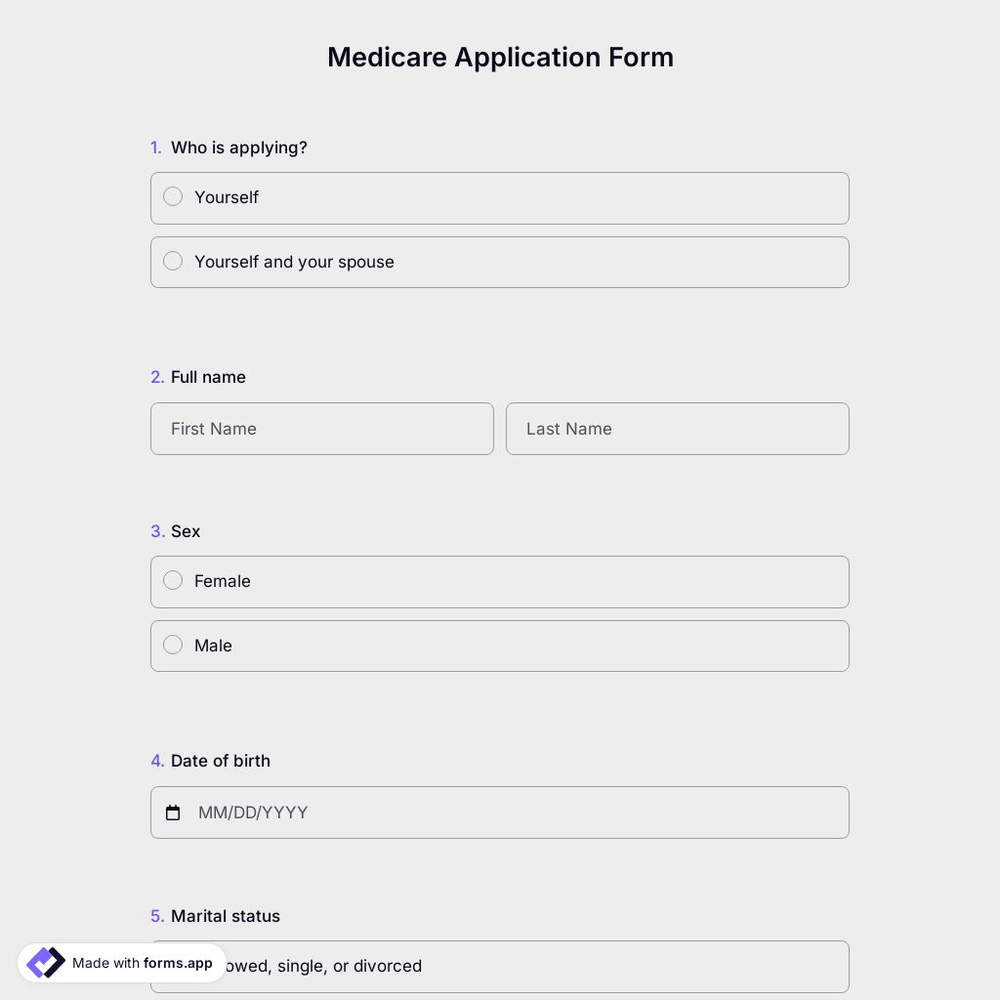Select Female for the Sex question
This screenshot has width=1000, height=1000.
click(x=172, y=579)
